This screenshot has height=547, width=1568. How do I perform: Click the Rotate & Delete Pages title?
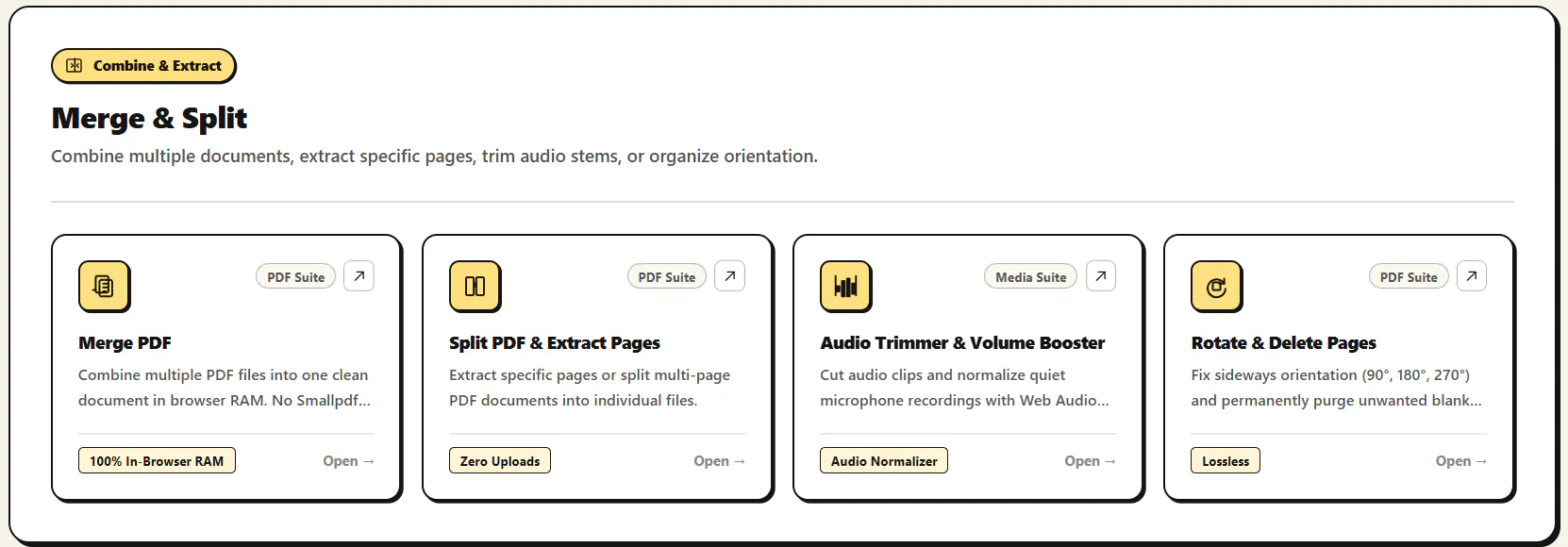[1283, 343]
